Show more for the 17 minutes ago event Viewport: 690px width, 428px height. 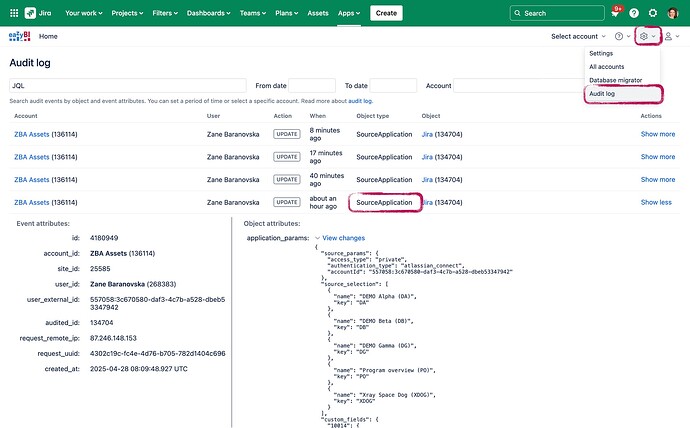(x=658, y=157)
